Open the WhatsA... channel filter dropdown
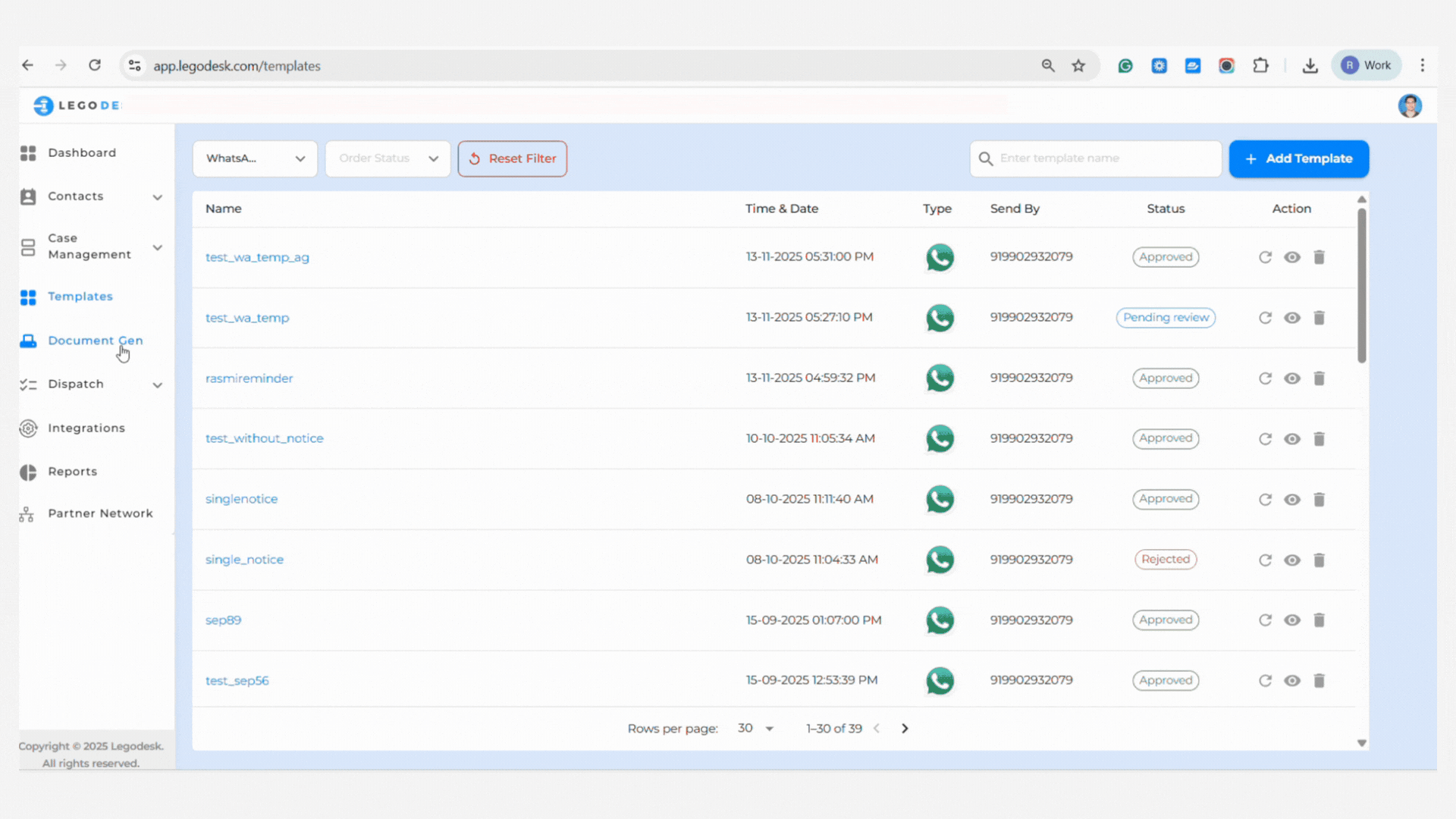Image resolution: width=1456 pixels, height=819 pixels. (x=255, y=158)
